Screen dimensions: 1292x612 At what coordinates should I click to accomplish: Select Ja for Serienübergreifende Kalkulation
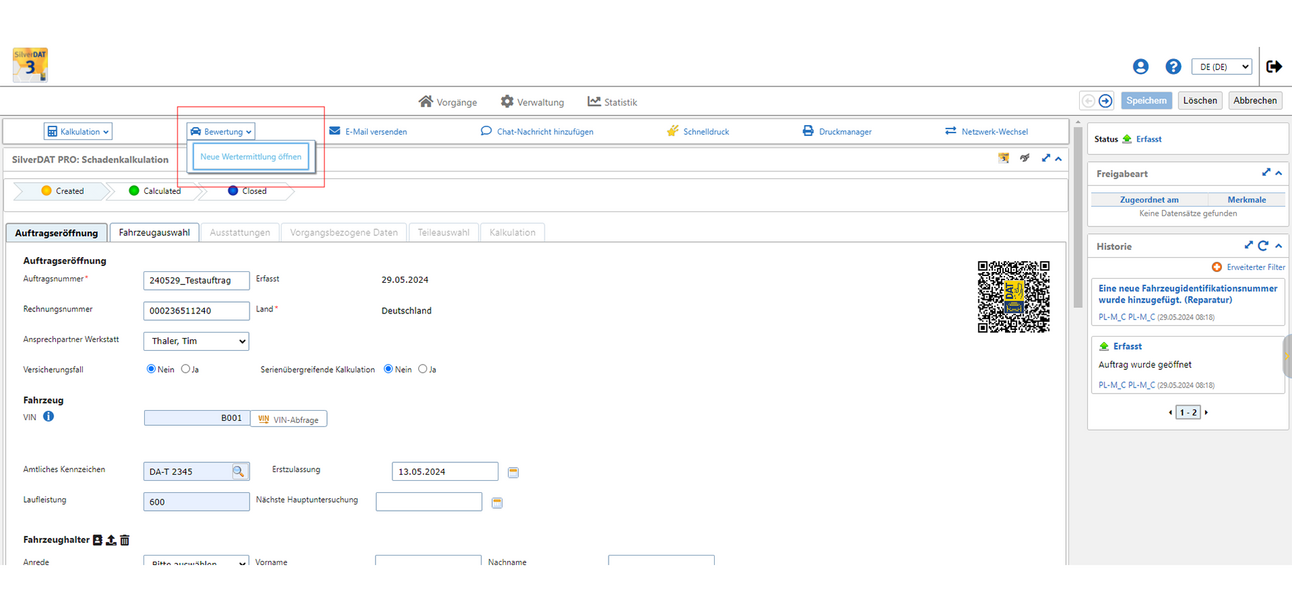[422, 369]
